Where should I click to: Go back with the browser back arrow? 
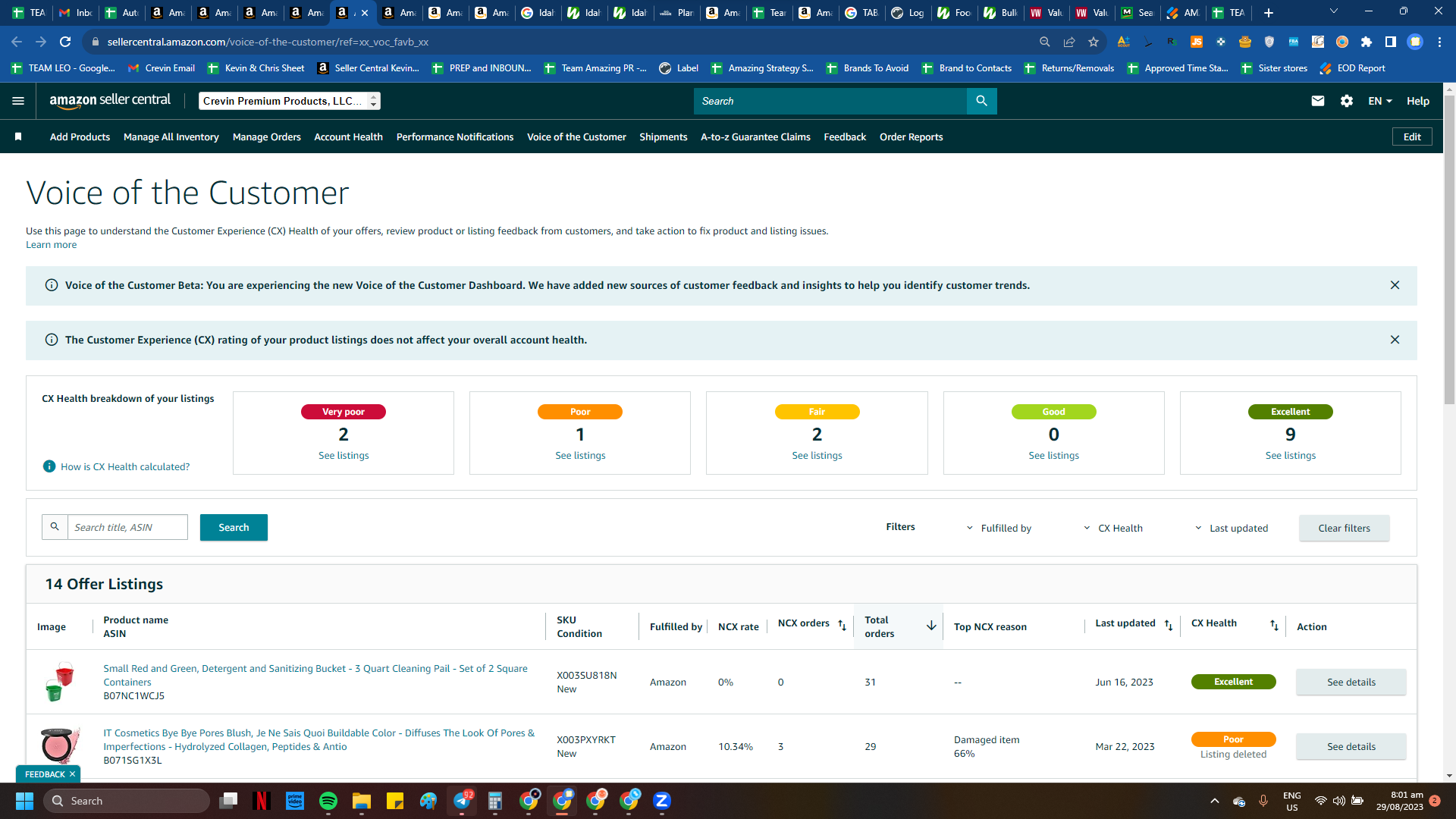point(17,42)
